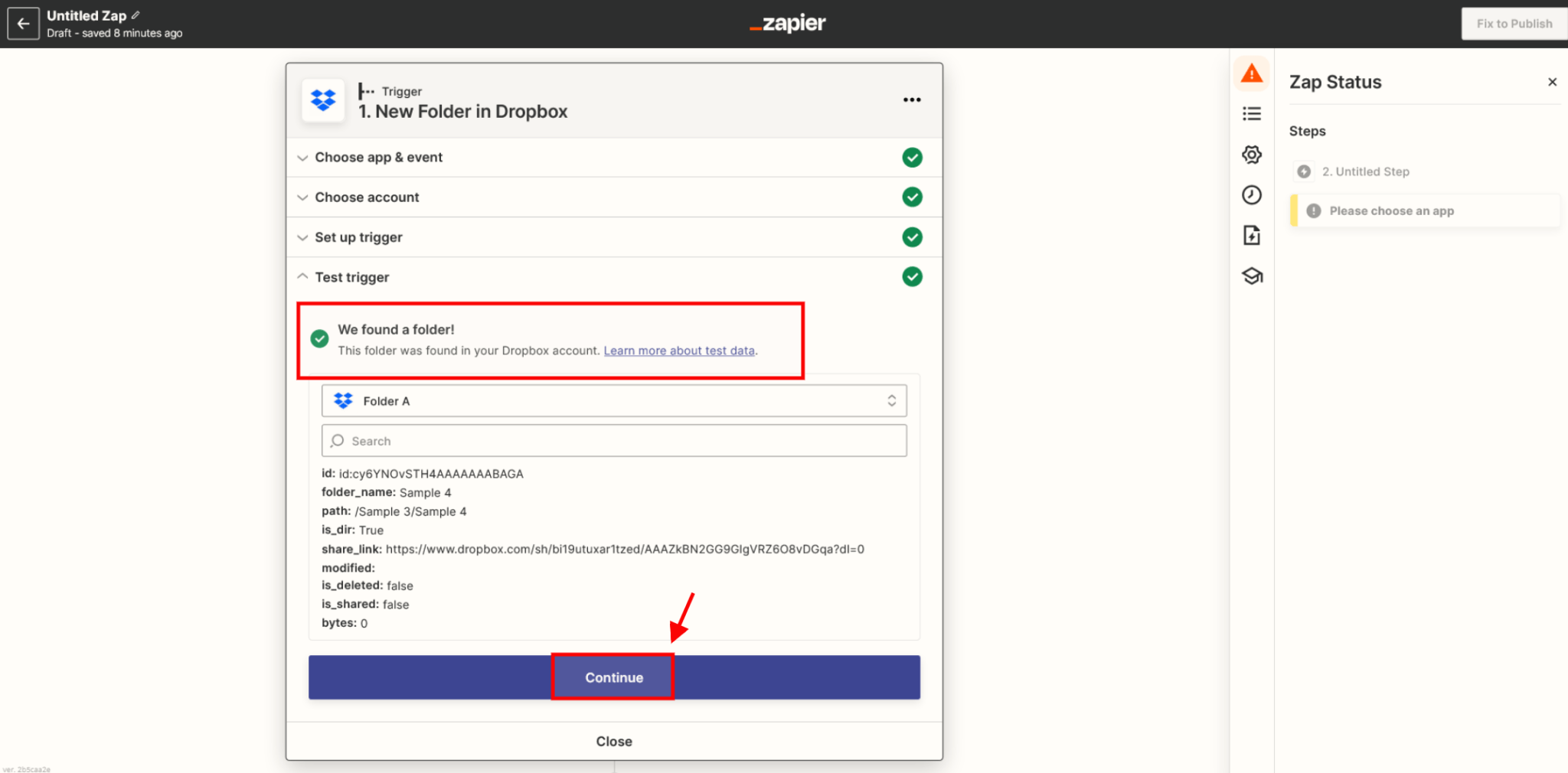The image size is (1568, 773).
Task: Click the Continue button
Action: 612,677
